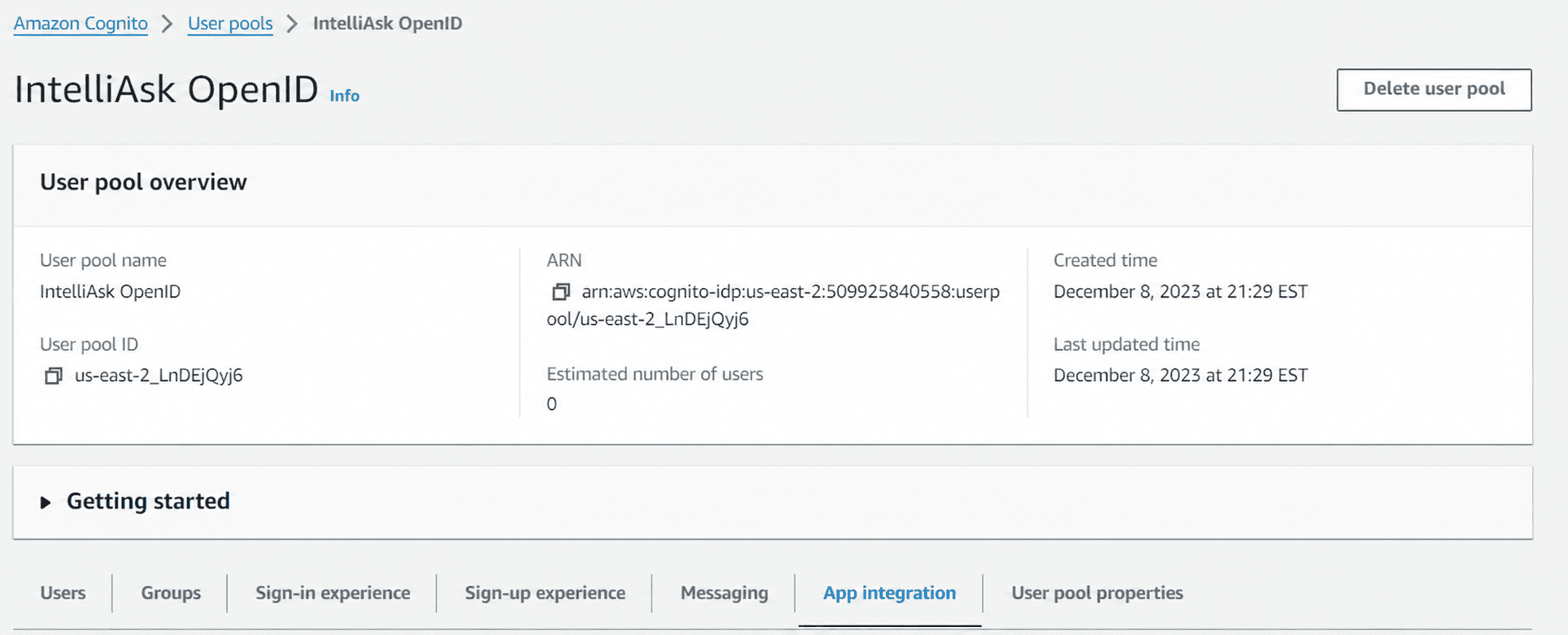Viewport: 1568px width, 635px height.
Task: Select the Sign-up experience tab
Action: (545, 593)
